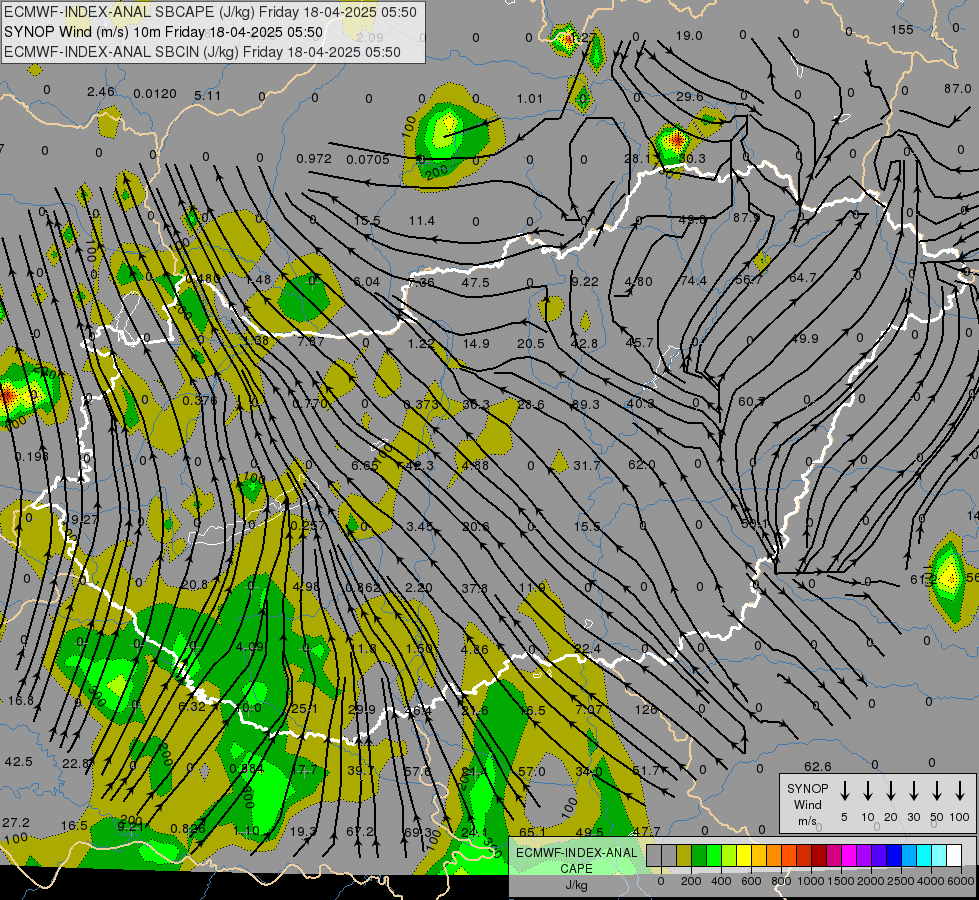Click the map value '126'

[x=646, y=710]
